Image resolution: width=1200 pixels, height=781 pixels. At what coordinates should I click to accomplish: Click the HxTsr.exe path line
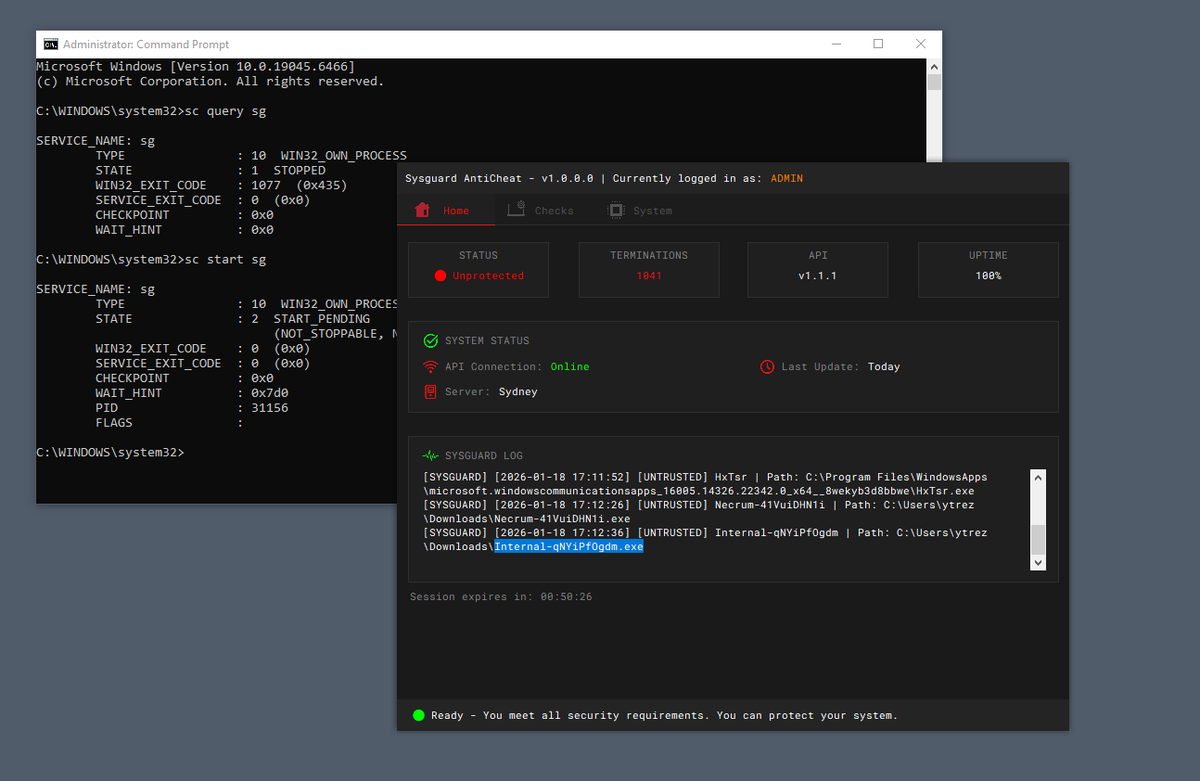tap(699, 491)
